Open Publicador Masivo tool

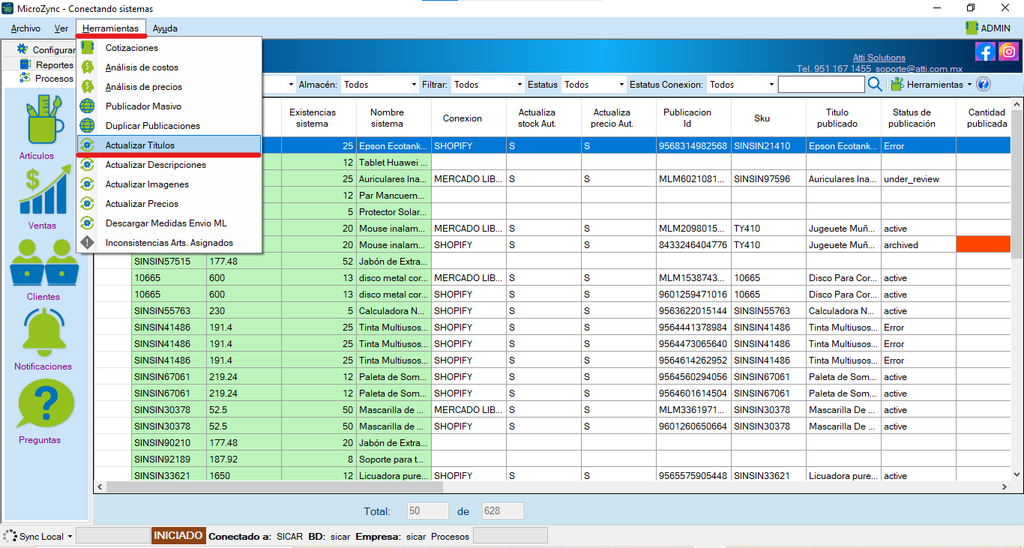168,106
